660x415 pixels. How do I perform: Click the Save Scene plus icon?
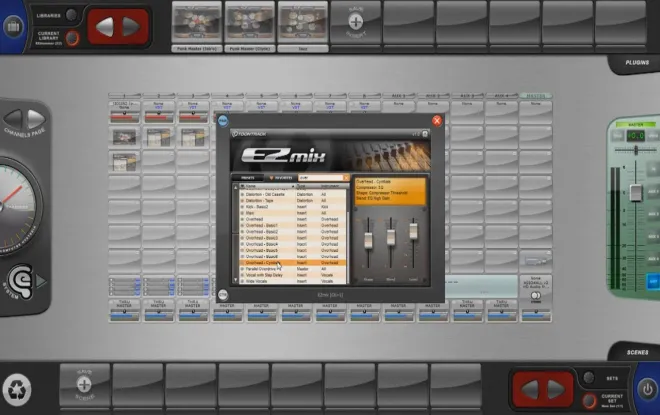tap(84, 384)
